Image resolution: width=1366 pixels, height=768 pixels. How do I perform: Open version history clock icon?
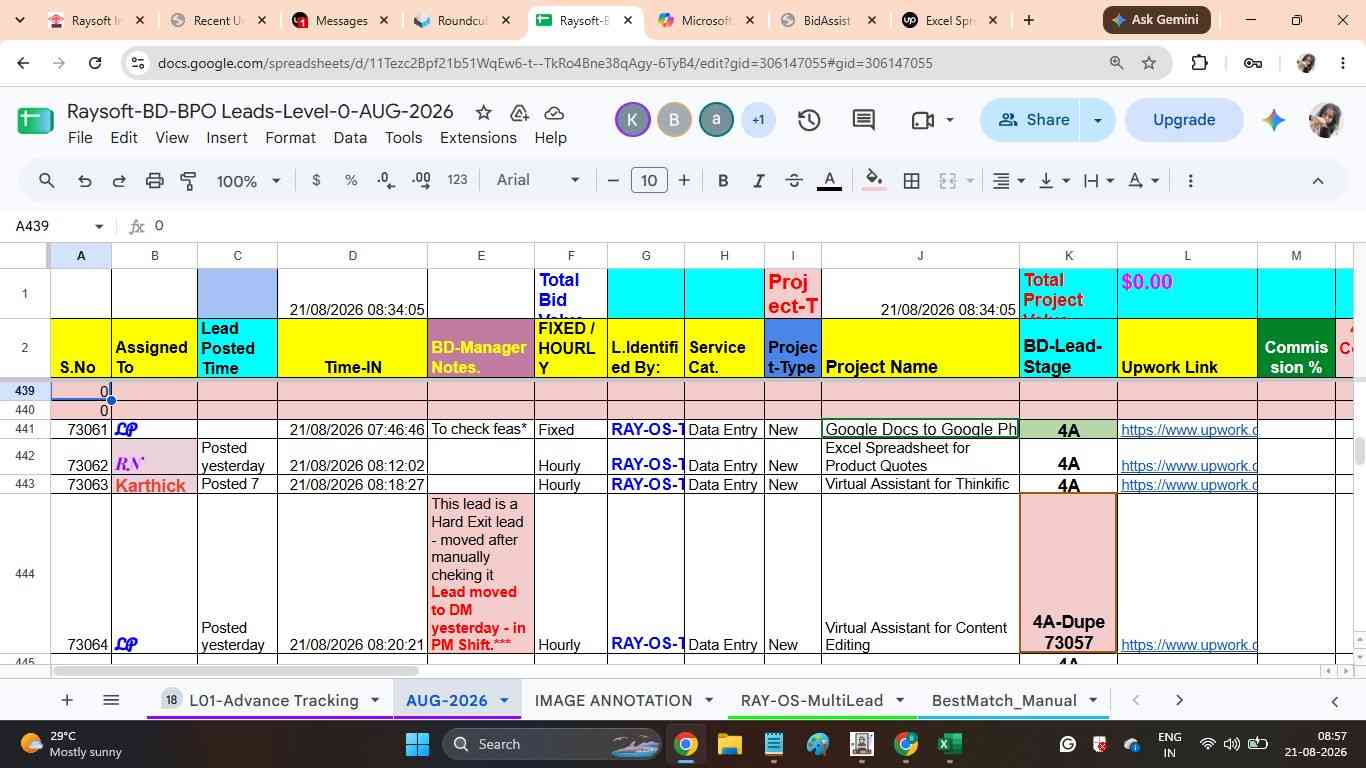point(809,120)
